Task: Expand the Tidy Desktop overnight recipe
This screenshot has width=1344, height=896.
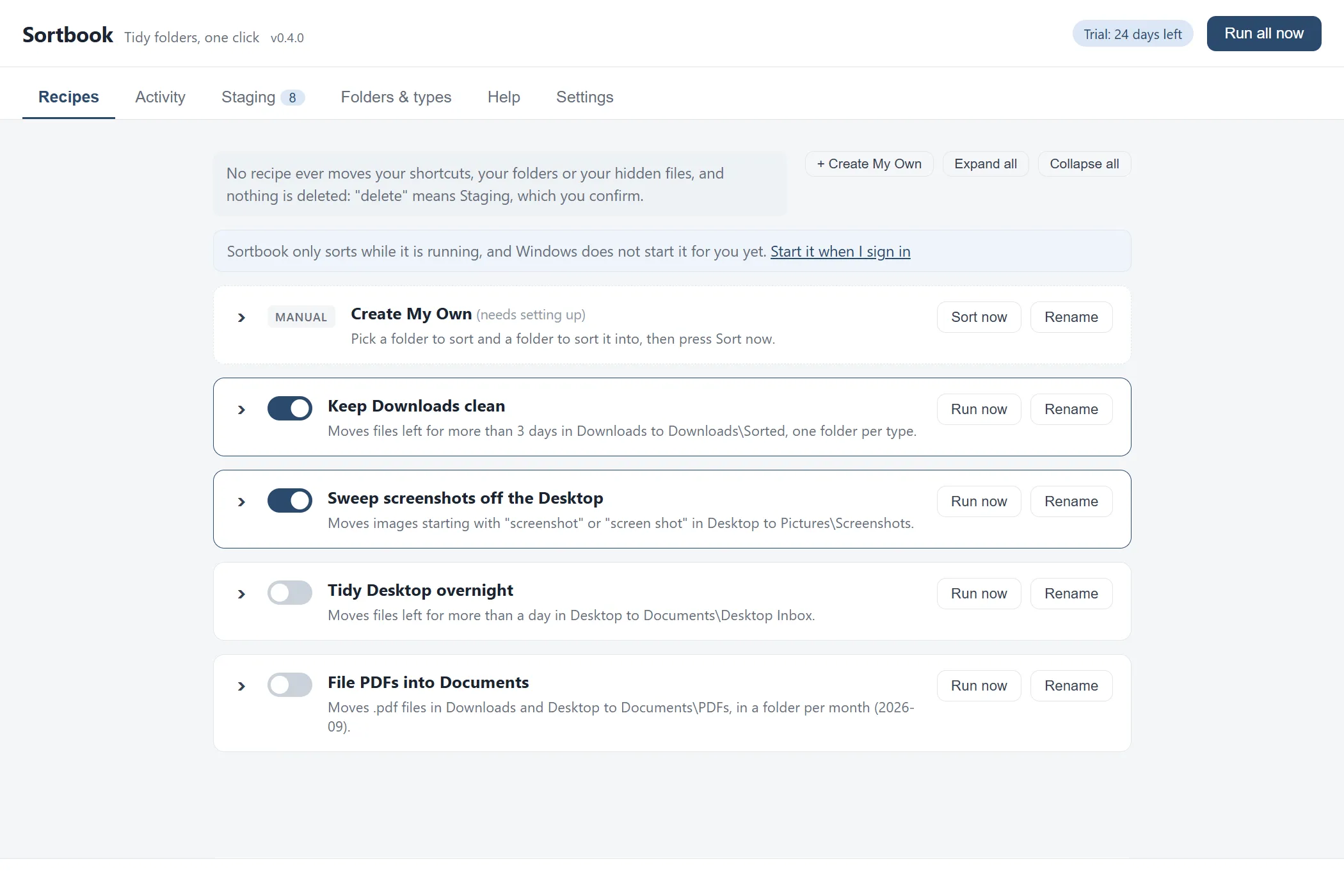Action: pos(241,594)
